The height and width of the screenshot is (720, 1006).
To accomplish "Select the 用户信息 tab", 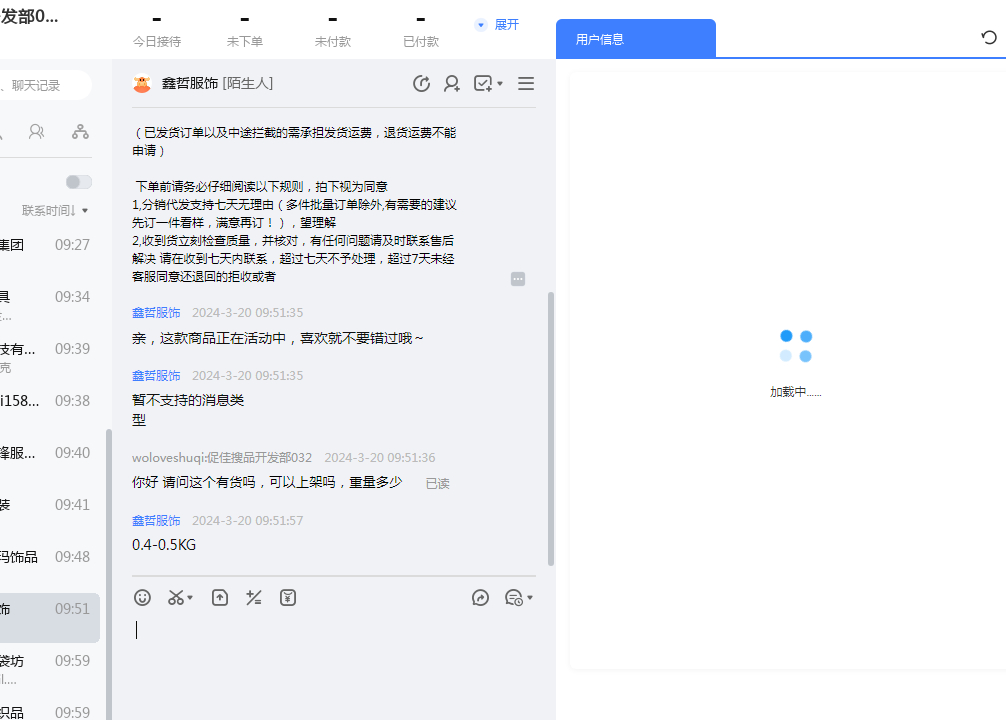I will (x=635, y=39).
